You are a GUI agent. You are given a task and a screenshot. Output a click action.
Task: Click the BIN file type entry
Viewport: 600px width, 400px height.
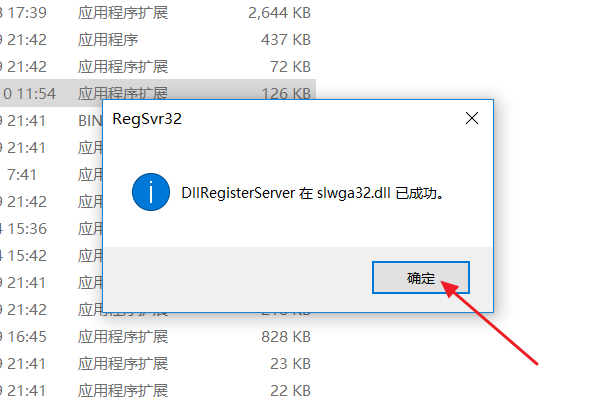pyautogui.click(x=90, y=121)
